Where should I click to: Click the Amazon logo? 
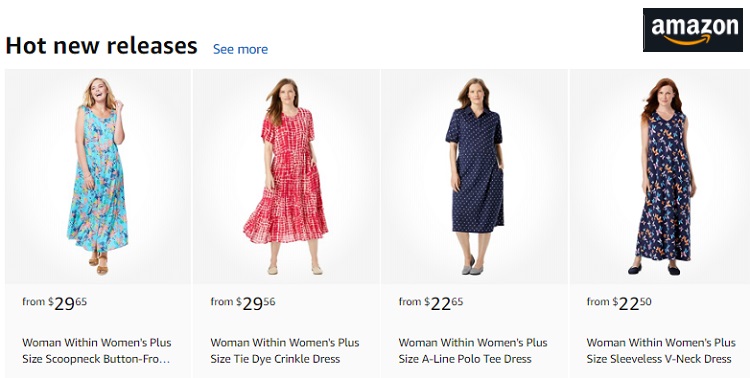693,30
